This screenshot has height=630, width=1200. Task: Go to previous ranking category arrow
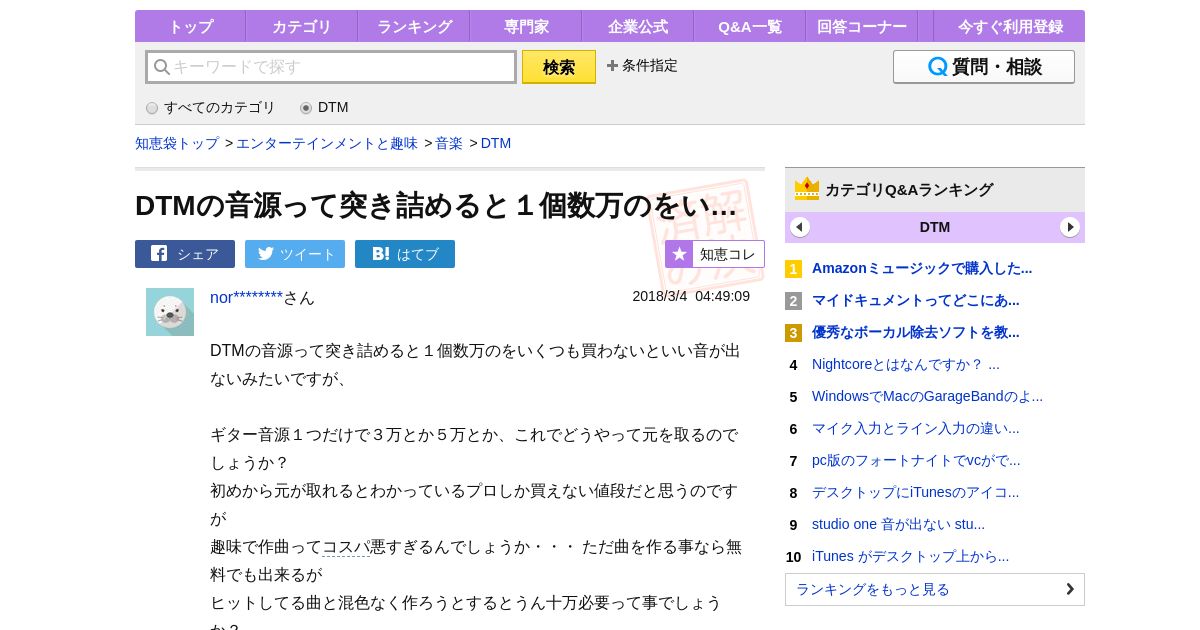coord(800,227)
